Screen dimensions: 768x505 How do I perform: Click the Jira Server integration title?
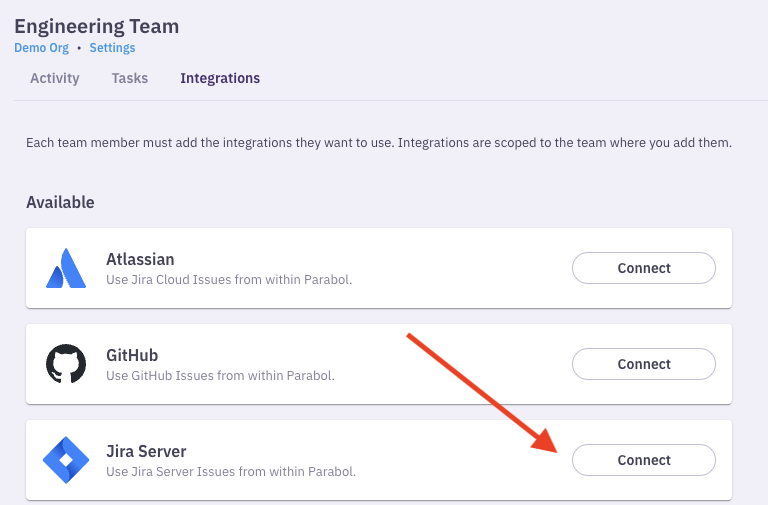[x=146, y=451]
